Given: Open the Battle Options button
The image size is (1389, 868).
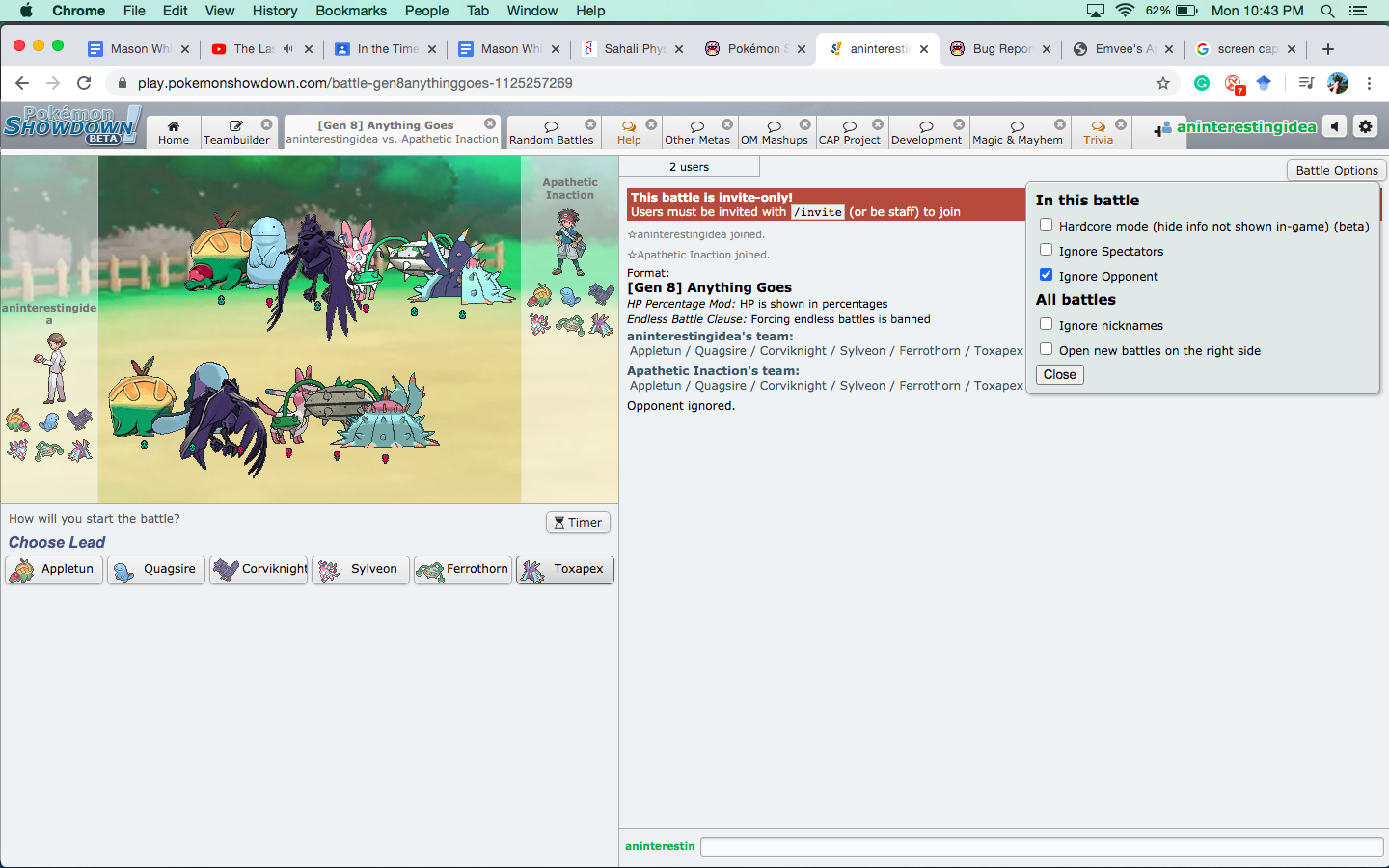Looking at the screenshot, I should pyautogui.click(x=1337, y=170).
